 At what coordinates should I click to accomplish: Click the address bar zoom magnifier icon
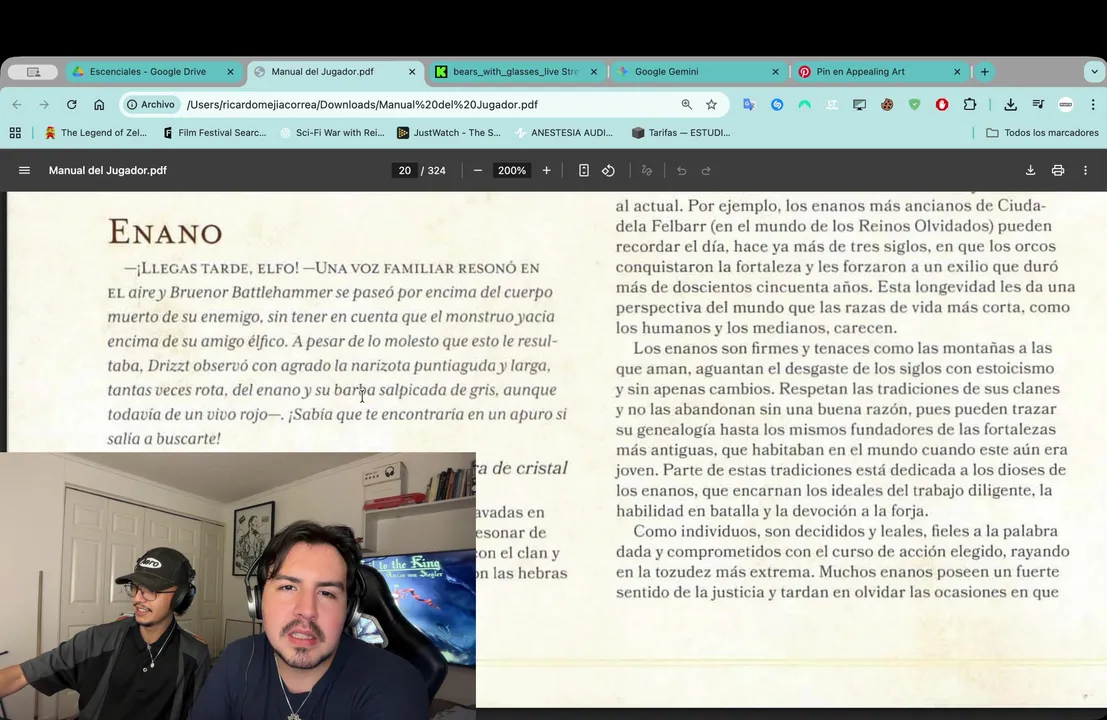coord(686,104)
